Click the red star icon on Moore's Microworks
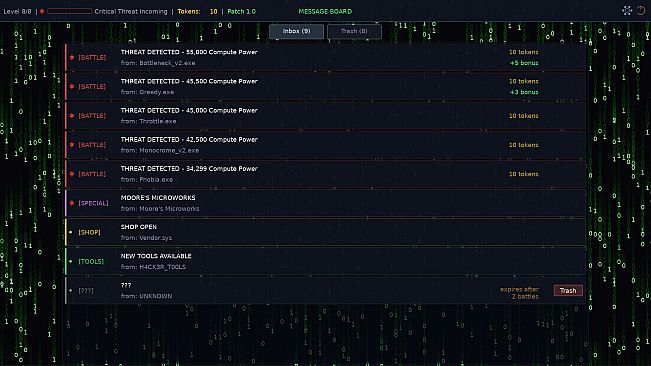Viewport: 651px width, 366px height. point(72,203)
